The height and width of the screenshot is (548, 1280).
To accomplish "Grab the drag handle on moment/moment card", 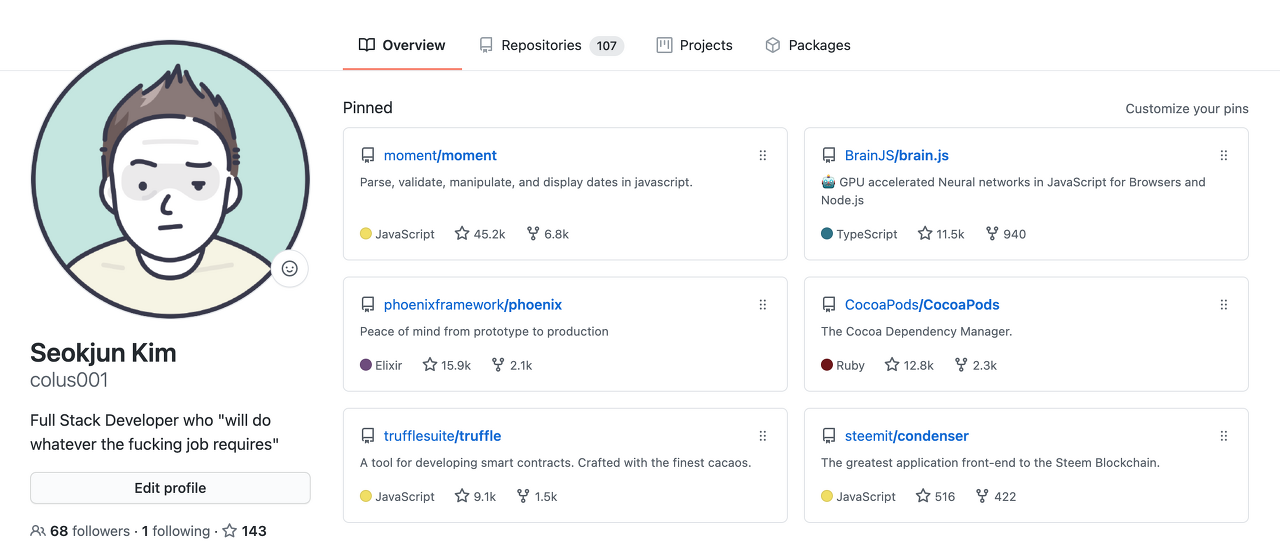I will [x=763, y=155].
